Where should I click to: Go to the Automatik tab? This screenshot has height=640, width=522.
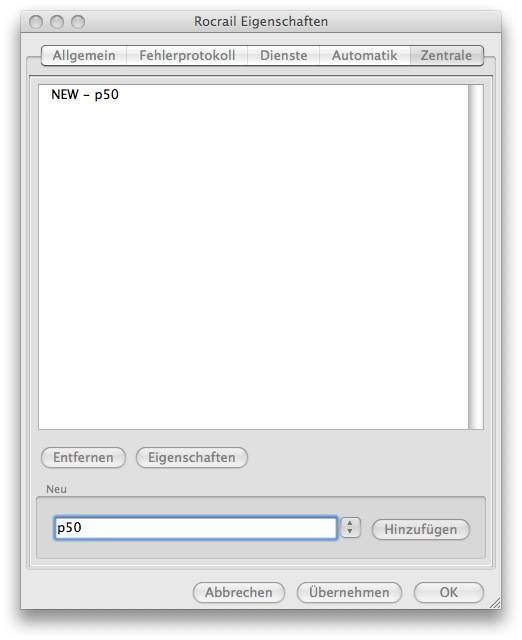point(364,56)
